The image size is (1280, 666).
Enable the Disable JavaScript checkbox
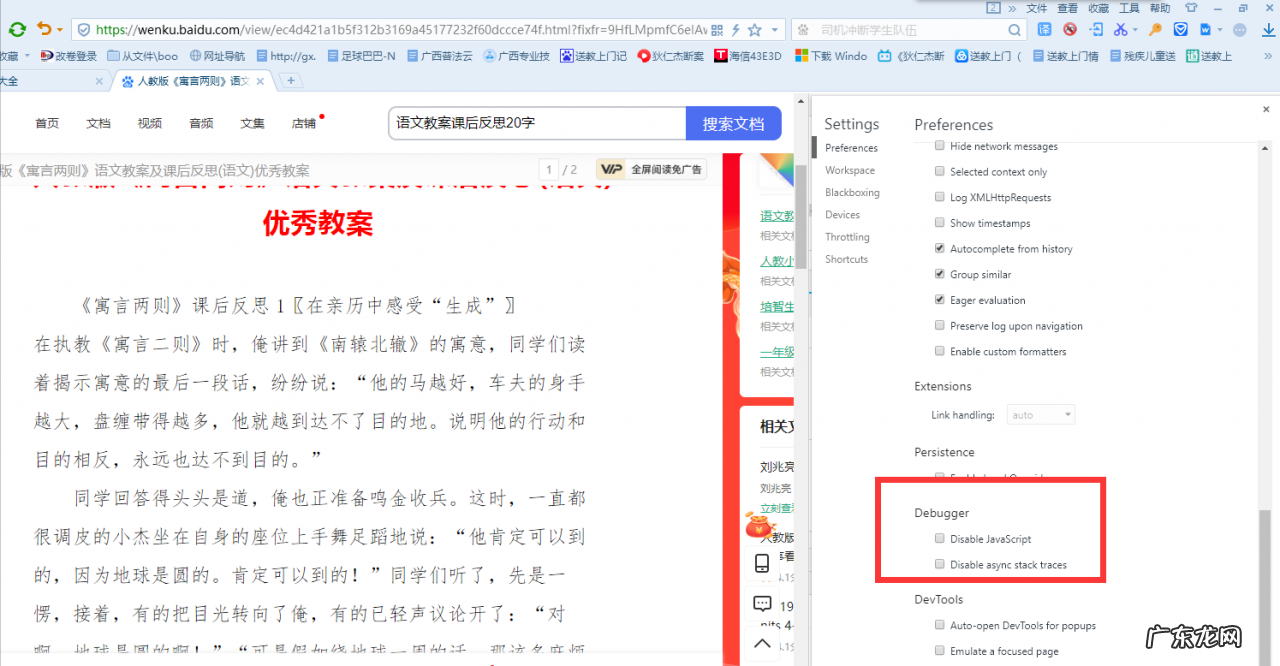coord(939,538)
